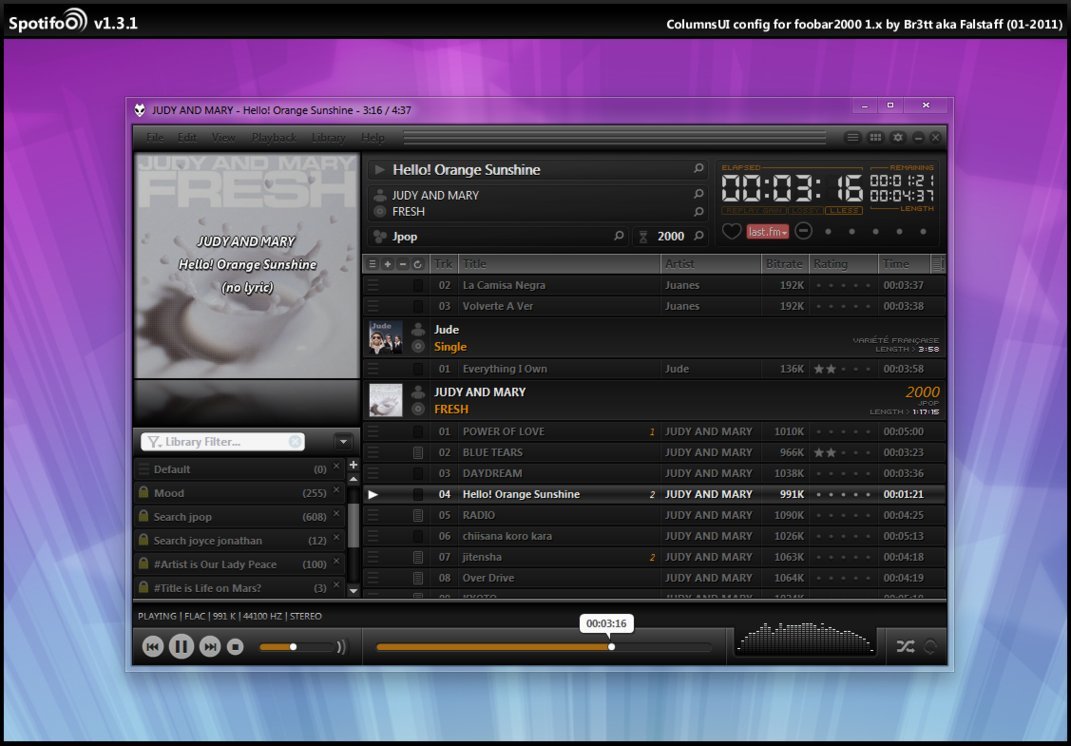Unlock the Mood playlist by clicking its padlock

(143, 492)
